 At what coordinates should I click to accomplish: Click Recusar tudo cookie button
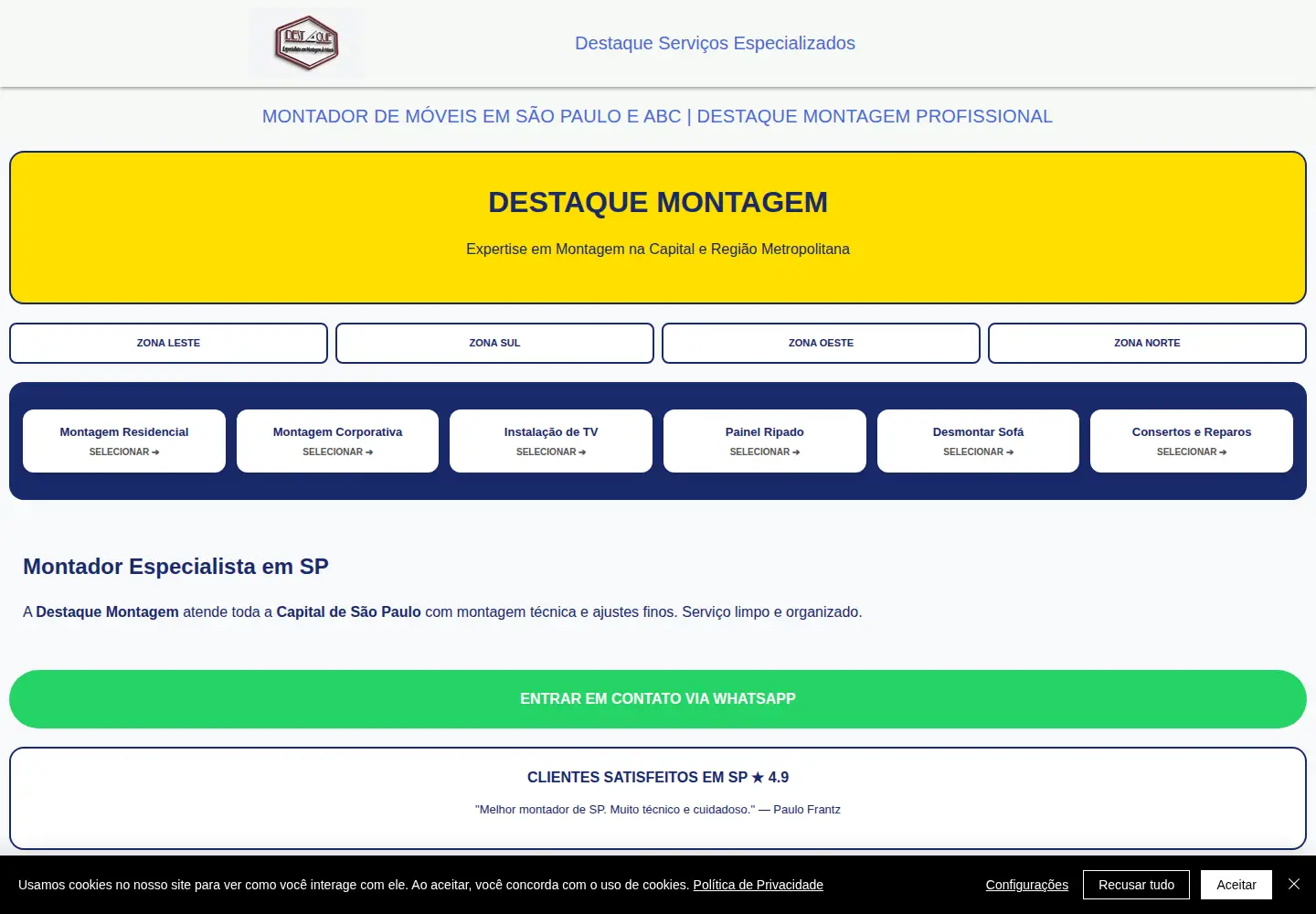coord(1136,885)
